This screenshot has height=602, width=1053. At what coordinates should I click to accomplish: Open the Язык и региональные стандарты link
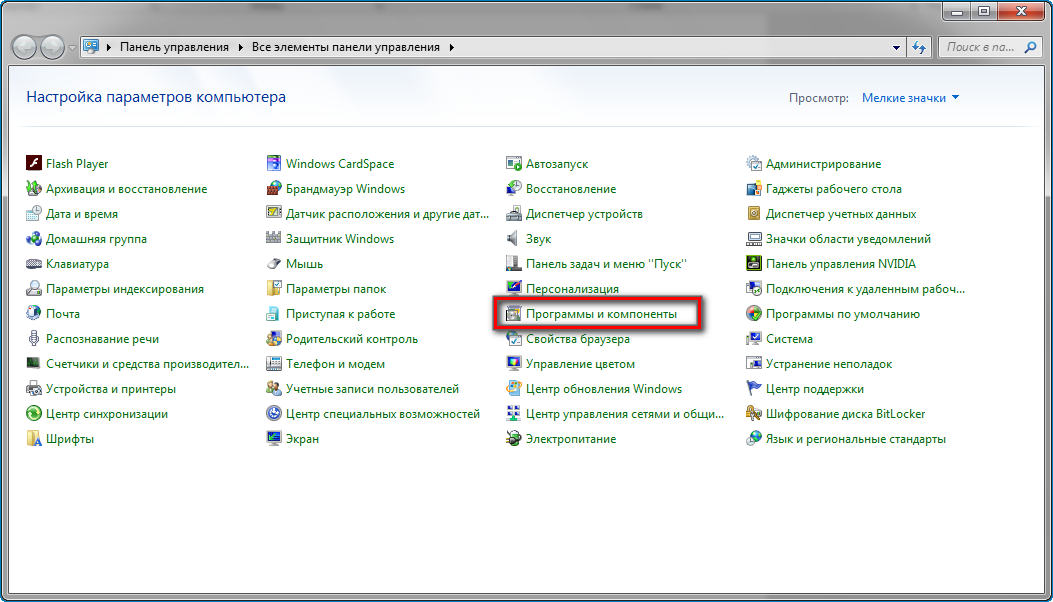coord(856,439)
